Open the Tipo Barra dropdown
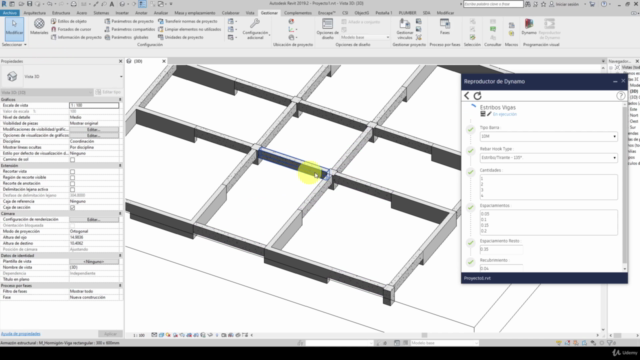Viewport: 640px width, 360px height. (549, 136)
